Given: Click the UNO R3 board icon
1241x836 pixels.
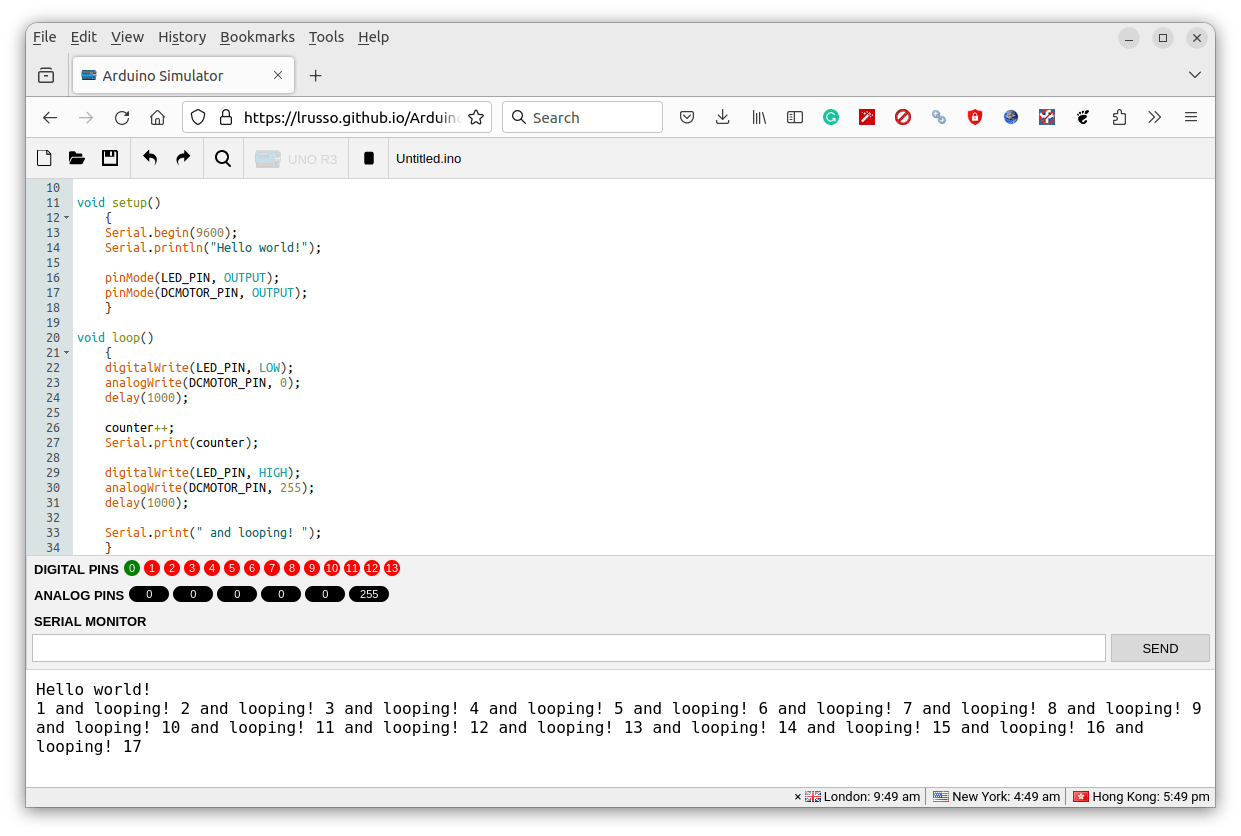Looking at the screenshot, I should pos(295,157).
